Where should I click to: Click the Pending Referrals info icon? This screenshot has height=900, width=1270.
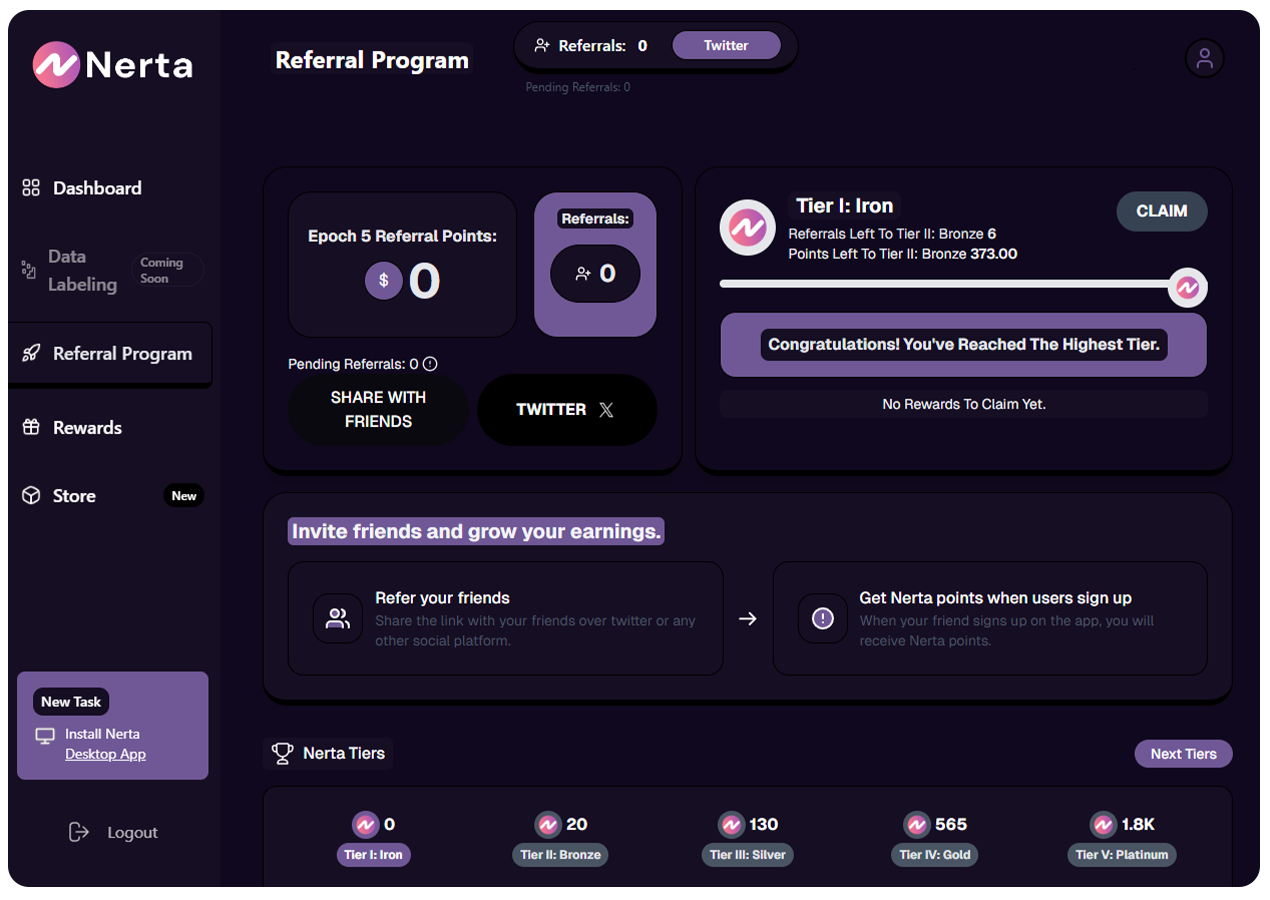coord(430,364)
